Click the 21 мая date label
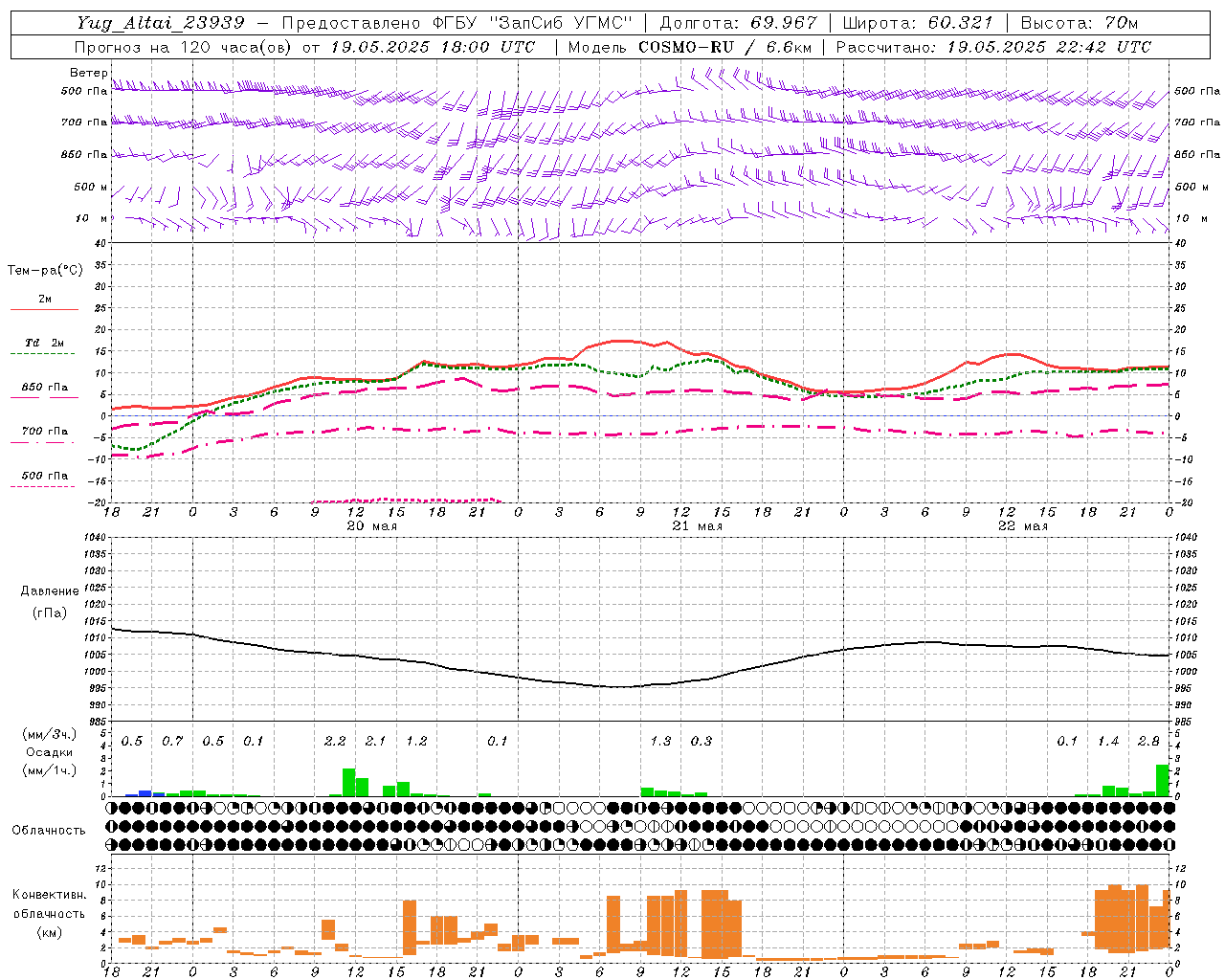This screenshot has height=980, width=1225. [x=698, y=526]
